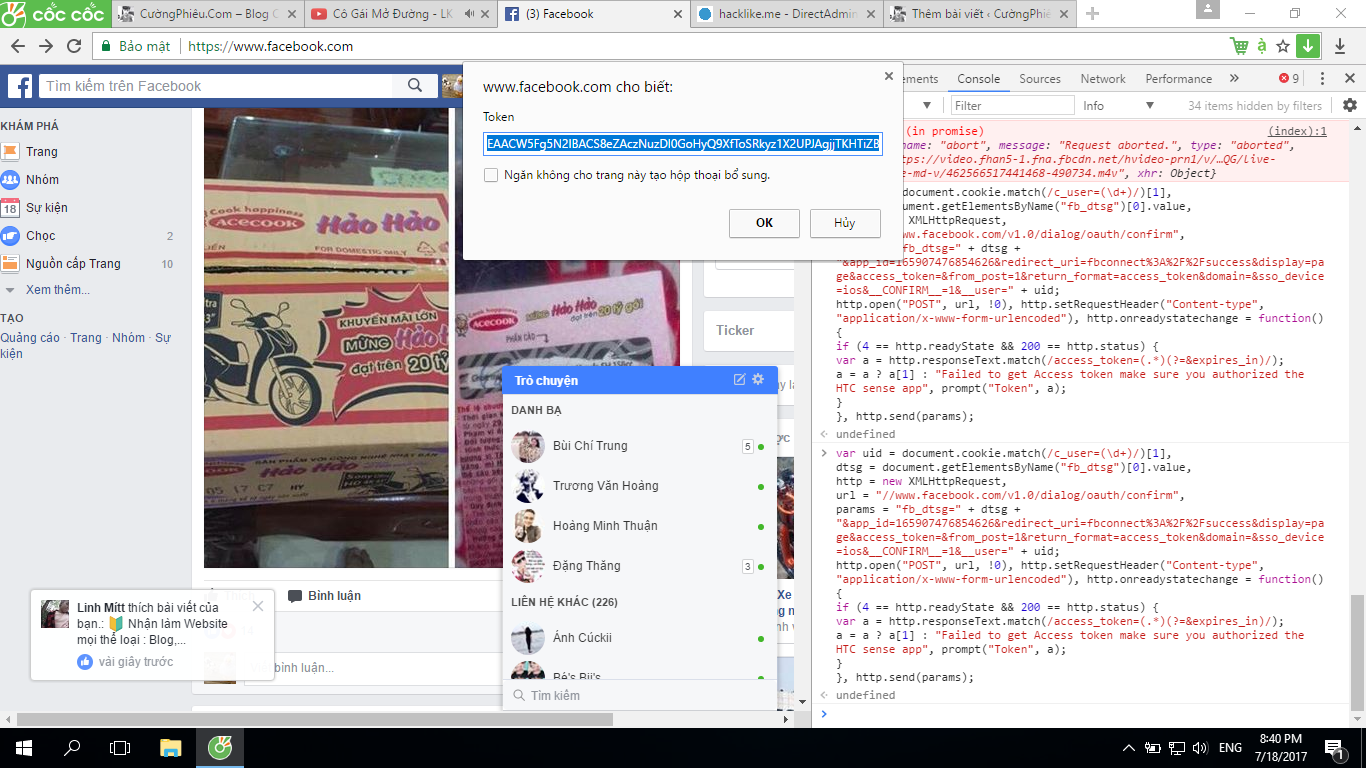Switch to the Performance tab
The width and height of the screenshot is (1366, 768).
pos(1179,79)
